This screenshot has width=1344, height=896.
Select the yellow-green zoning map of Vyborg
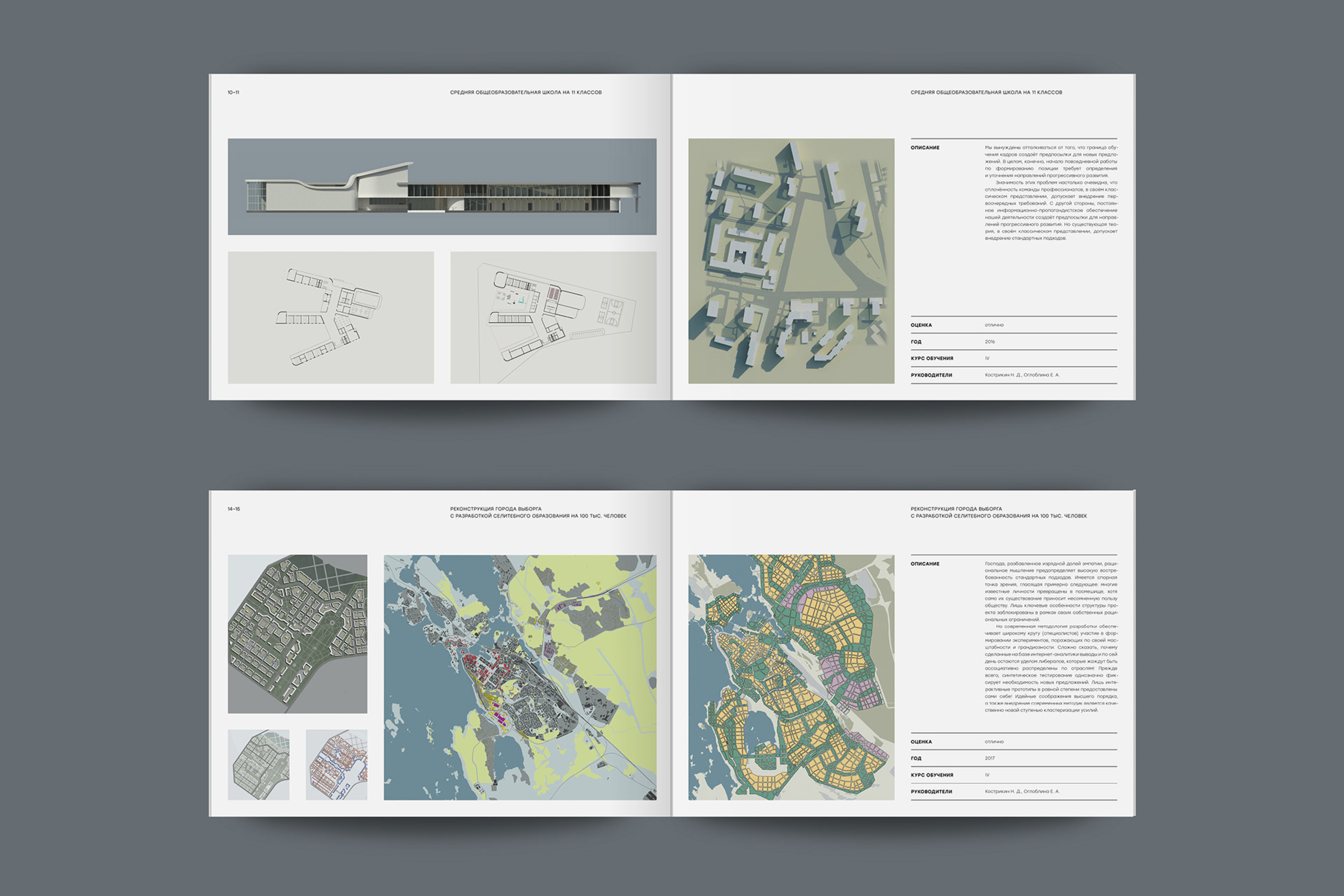coord(791,677)
